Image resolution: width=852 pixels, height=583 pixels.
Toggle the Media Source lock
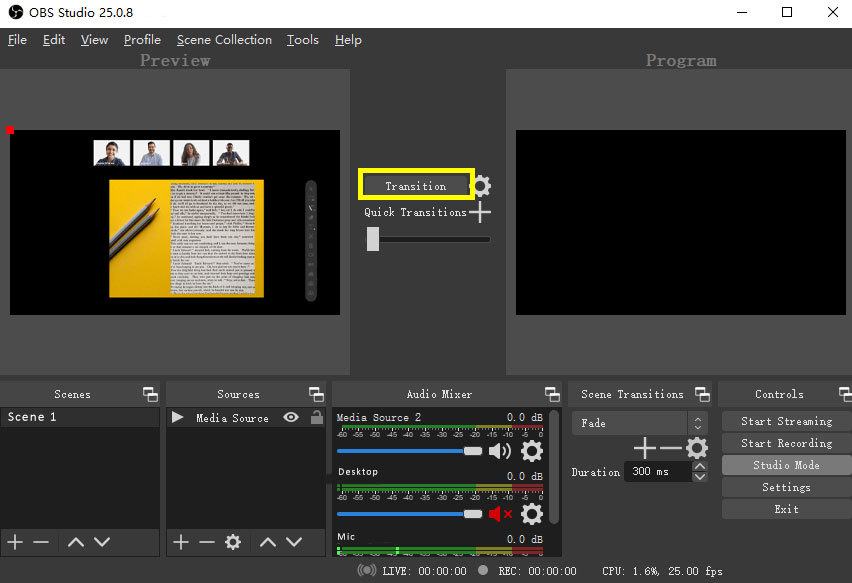[317, 417]
